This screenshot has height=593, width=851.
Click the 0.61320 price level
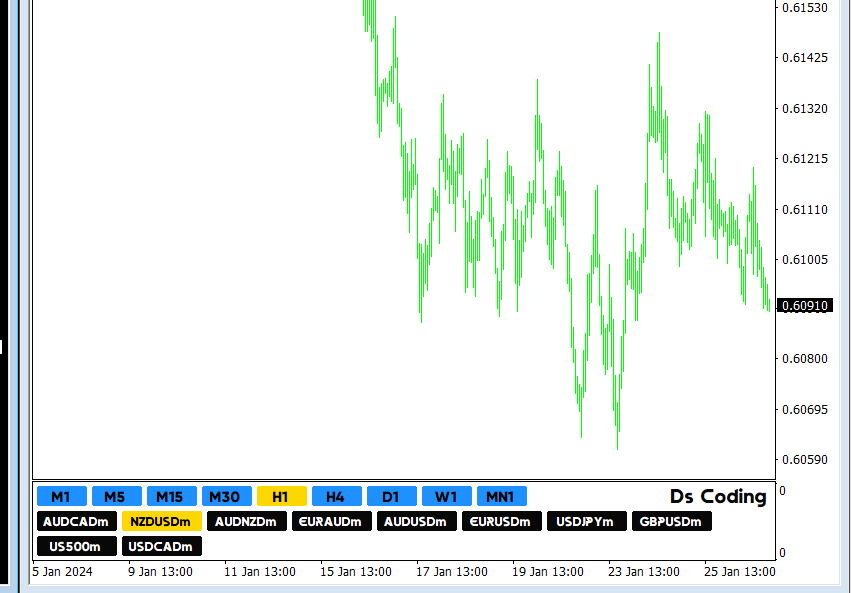click(x=805, y=109)
